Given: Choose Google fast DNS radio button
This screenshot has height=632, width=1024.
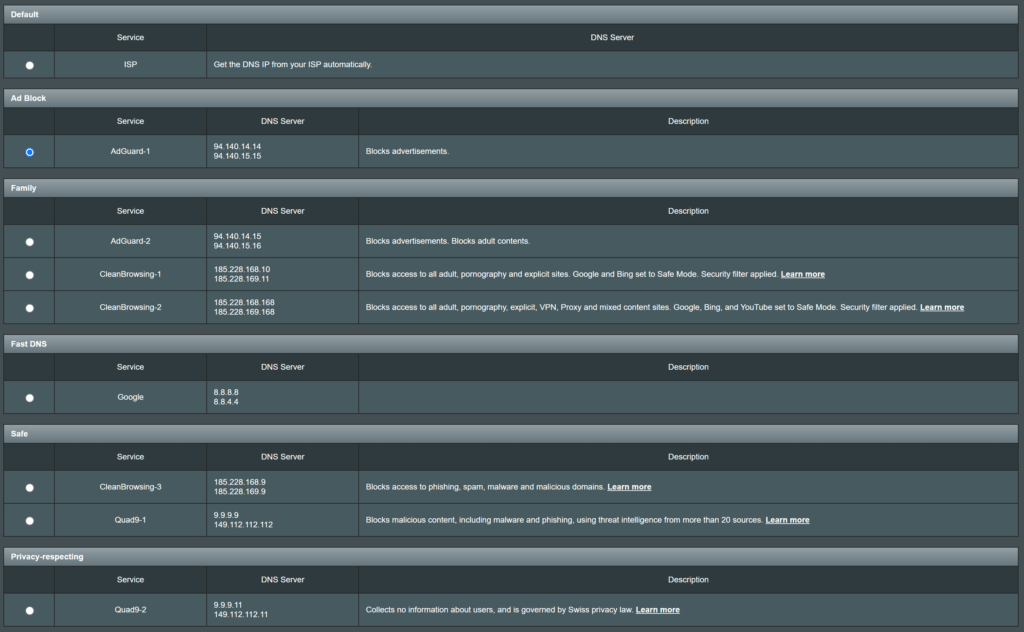Looking at the screenshot, I should click(x=29, y=398).
